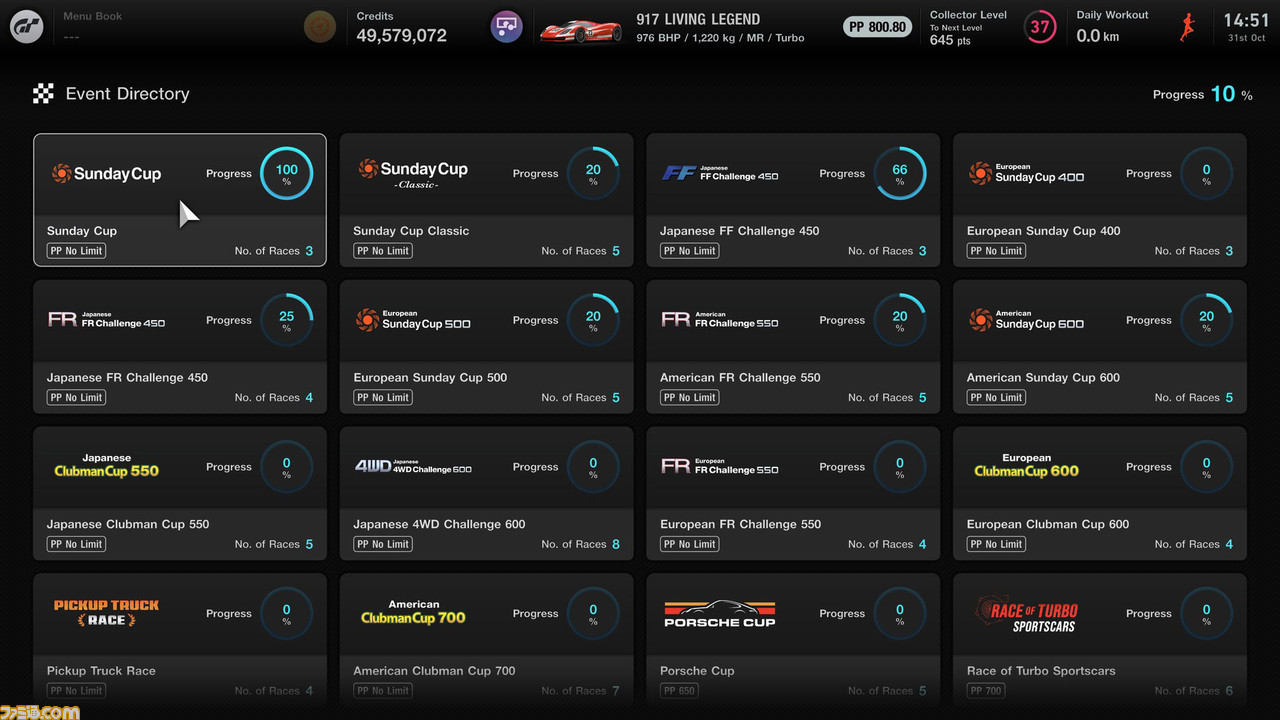Click American FR Challenge 550 title text
The height and width of the screenshot is (720, 1280).
pyautogui.click(x=740, y=378)
